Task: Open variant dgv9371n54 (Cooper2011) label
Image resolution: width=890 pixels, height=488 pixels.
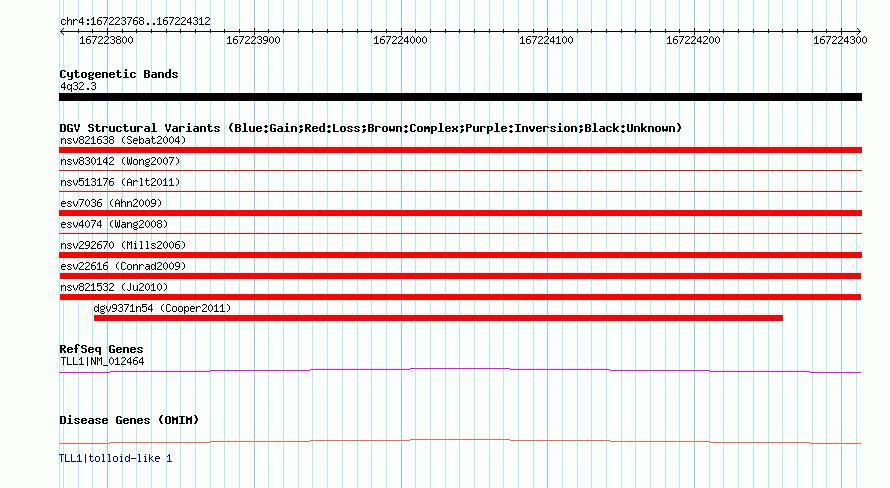Action: pyautogui.click(x=162, y=308)
